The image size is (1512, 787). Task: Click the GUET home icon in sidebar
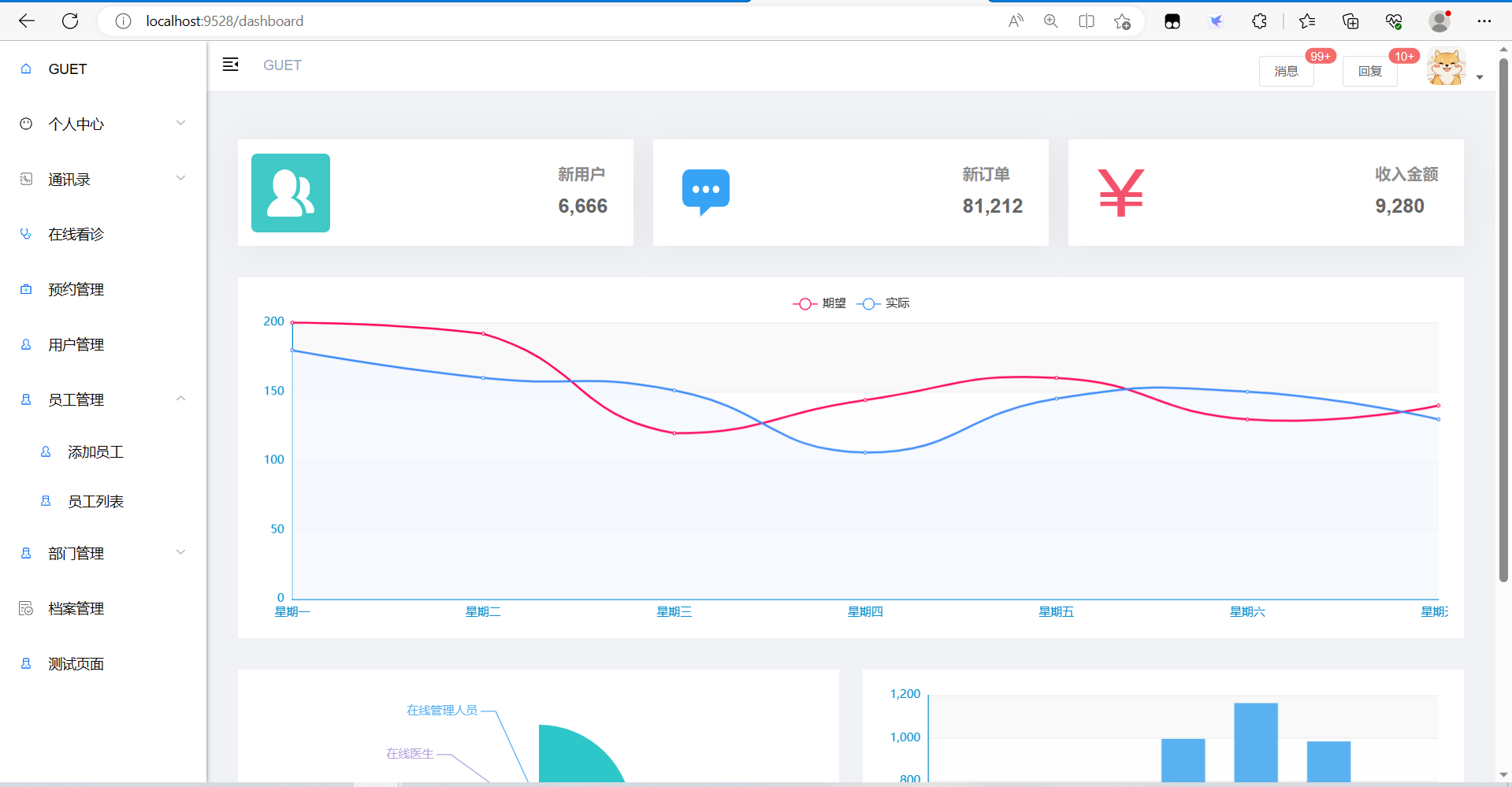tap(26, 69)
